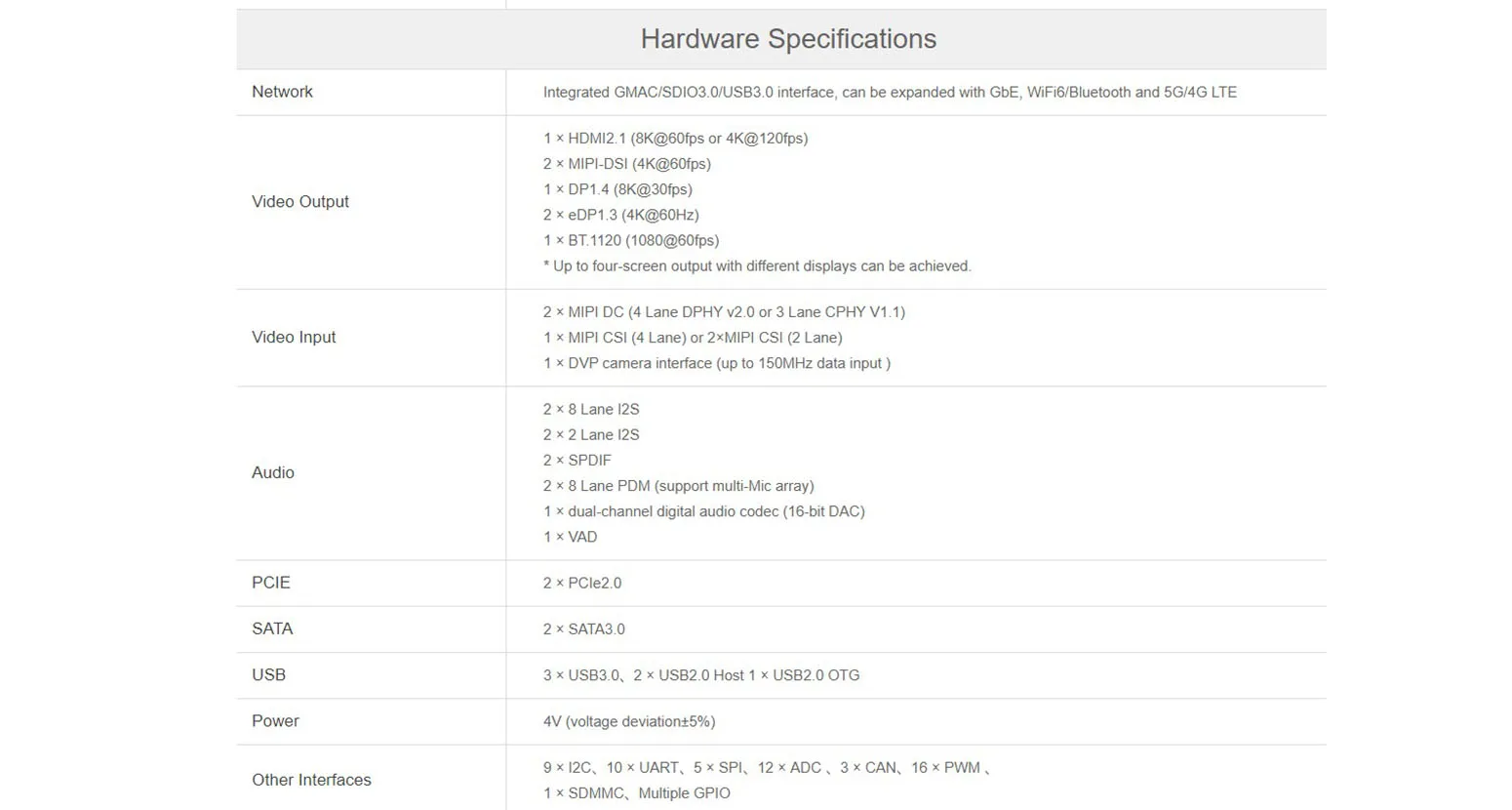Select the 2 × SATA3.0 value

click(583, 629)
